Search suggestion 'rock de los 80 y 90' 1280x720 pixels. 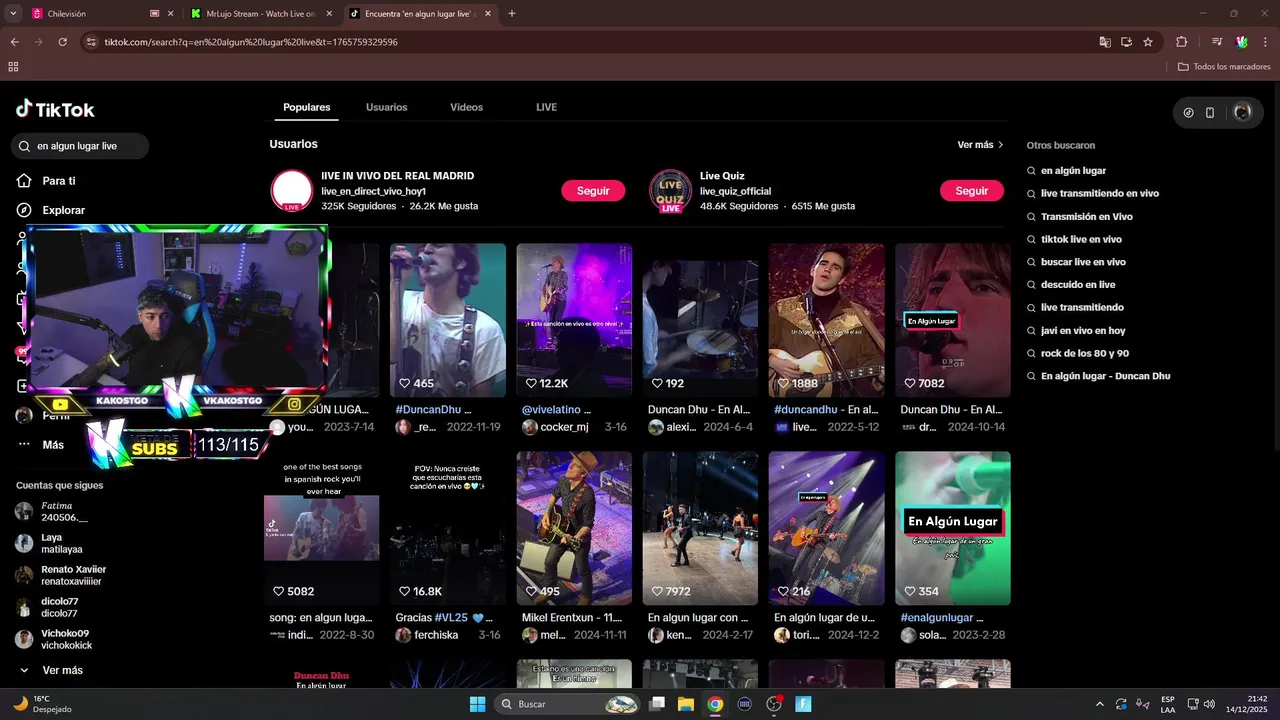(1085, 354)
